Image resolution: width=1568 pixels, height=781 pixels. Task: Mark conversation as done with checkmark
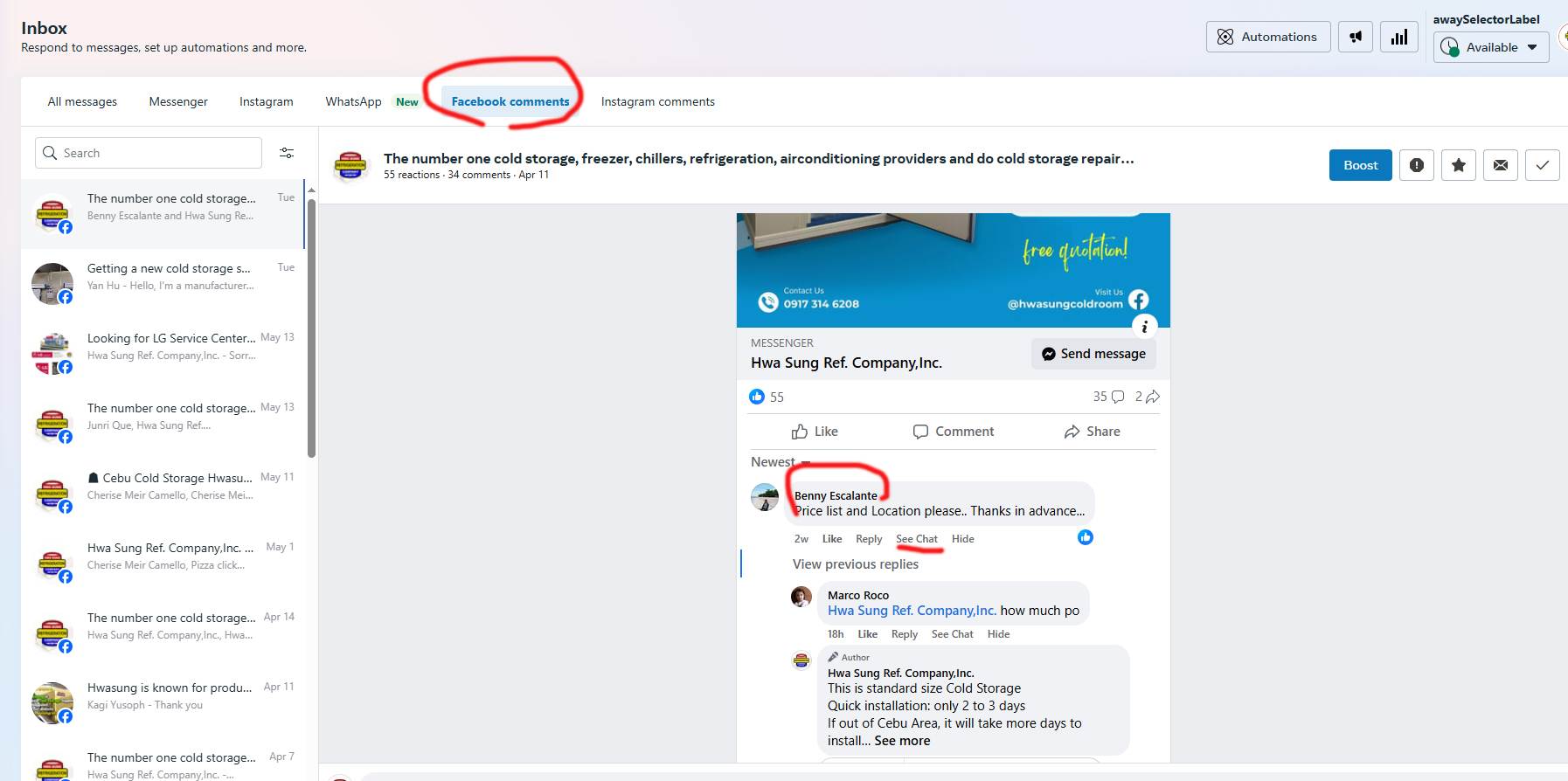pyautogui.click(x=1543, y=165)
